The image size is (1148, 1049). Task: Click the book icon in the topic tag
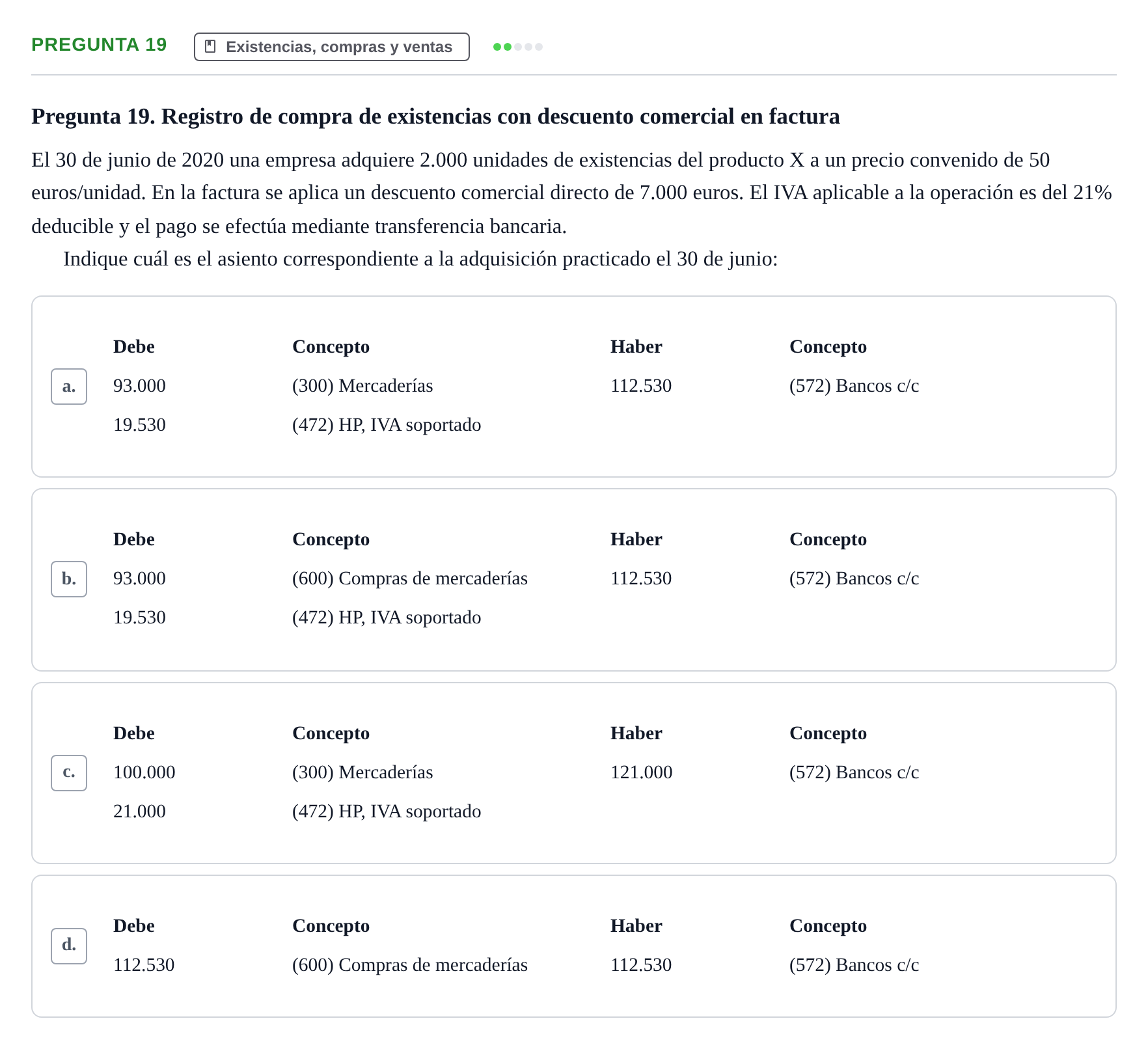(210, 46)
